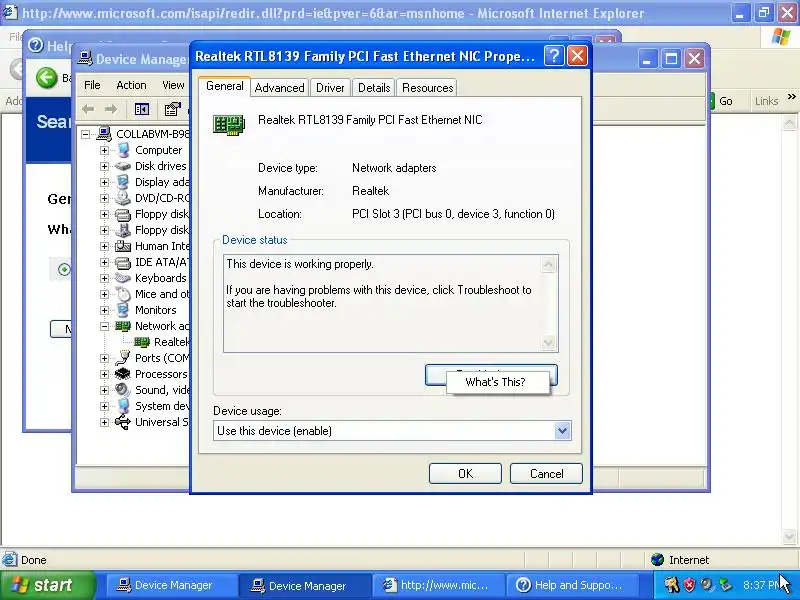Select the DVD/CD-ROM drives icon
Viewport: 800px width, 600px height.
point(123,198)
